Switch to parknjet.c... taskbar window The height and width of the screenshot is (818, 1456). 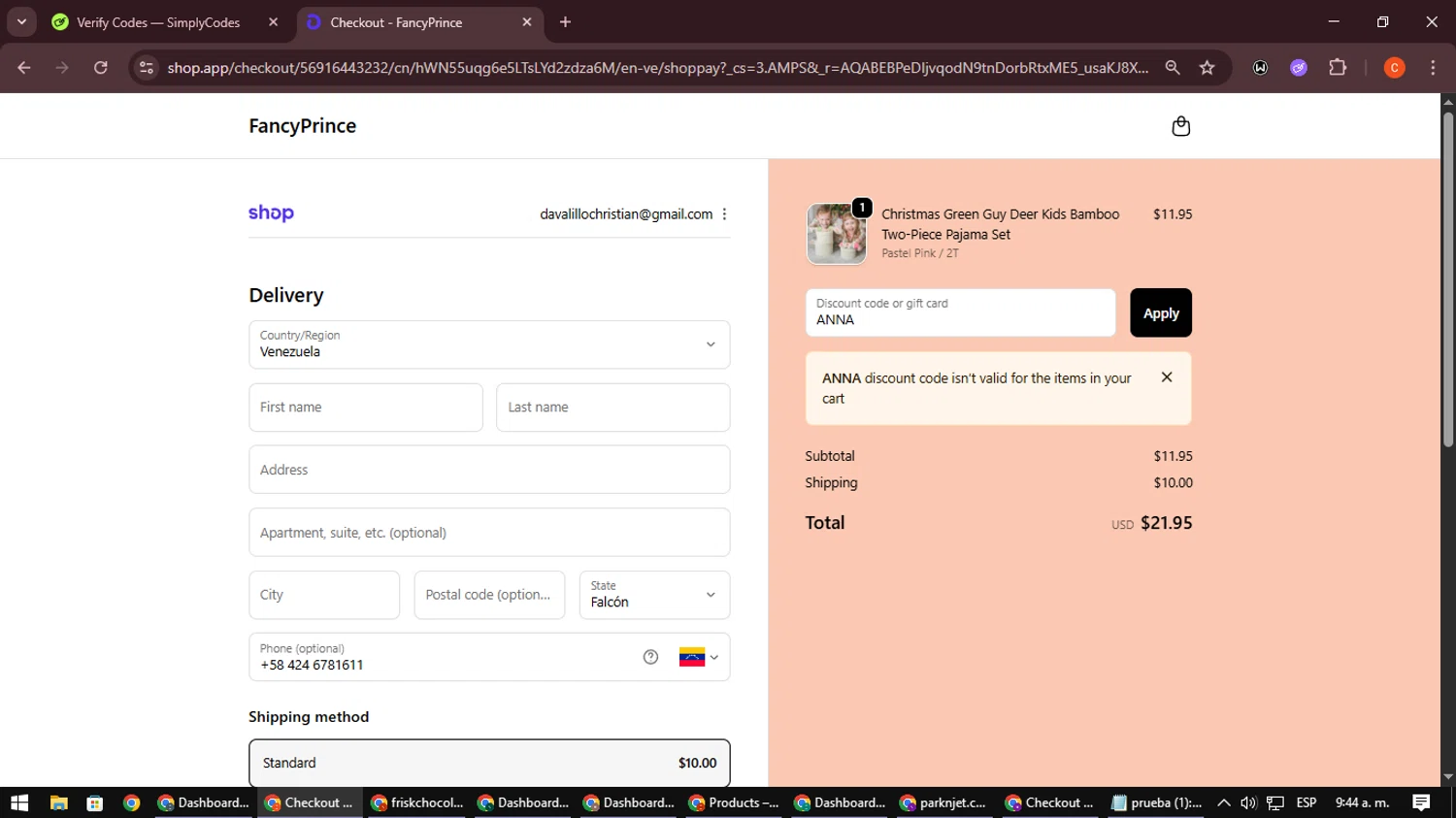(x=945, y=802)
